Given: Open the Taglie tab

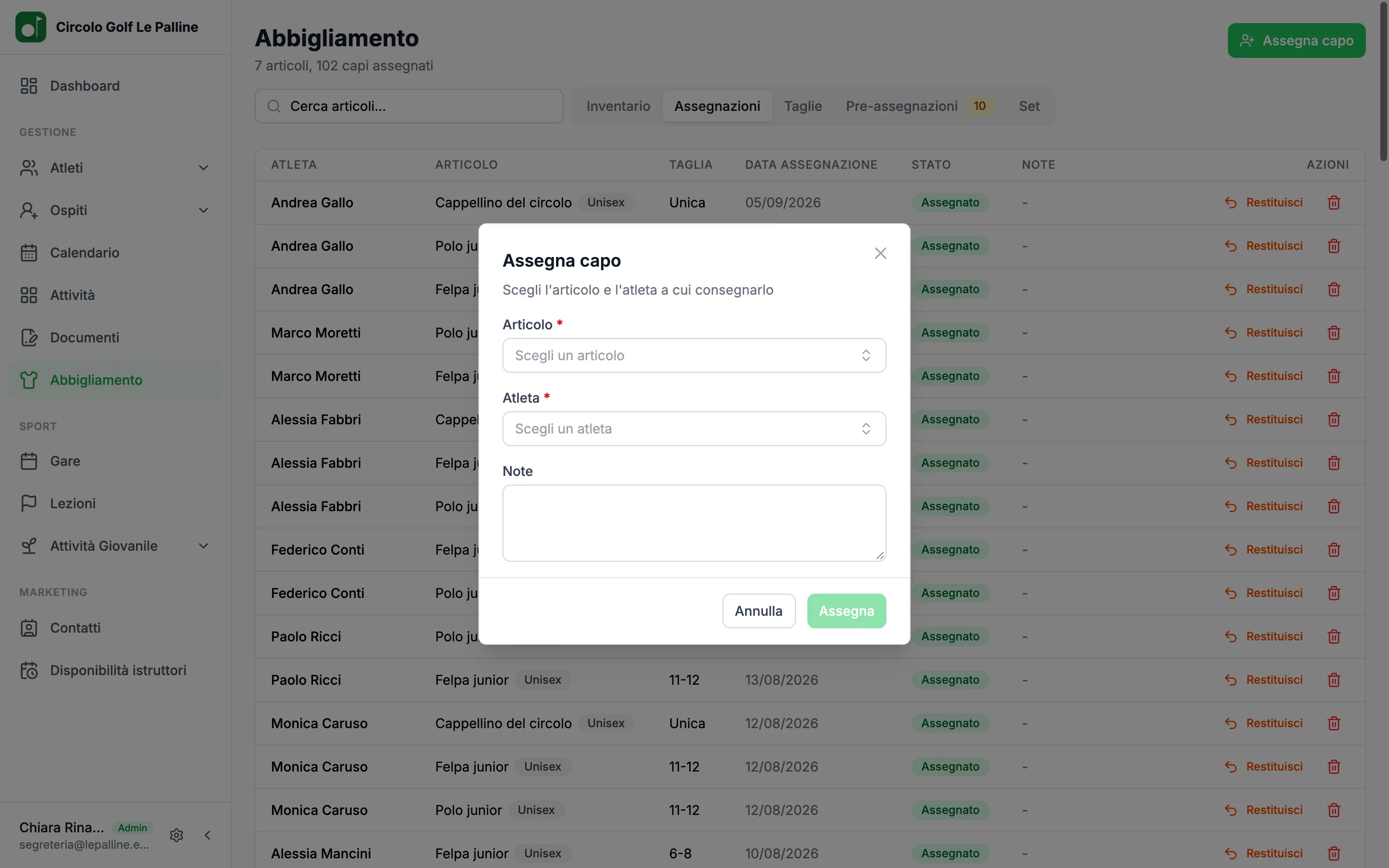Looking at the screenshot, I should [x=803, y=106].
